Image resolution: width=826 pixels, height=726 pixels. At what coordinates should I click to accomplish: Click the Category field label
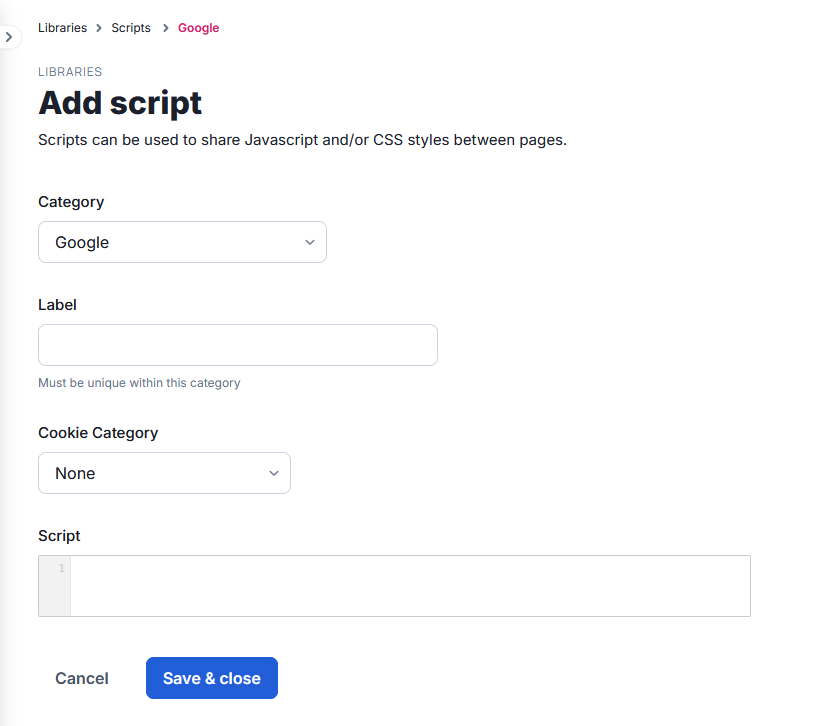[71, 202]
